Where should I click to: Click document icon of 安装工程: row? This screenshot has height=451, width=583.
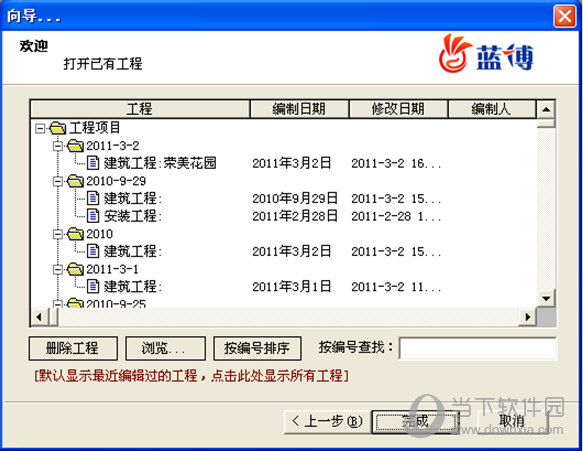[93, 216]
